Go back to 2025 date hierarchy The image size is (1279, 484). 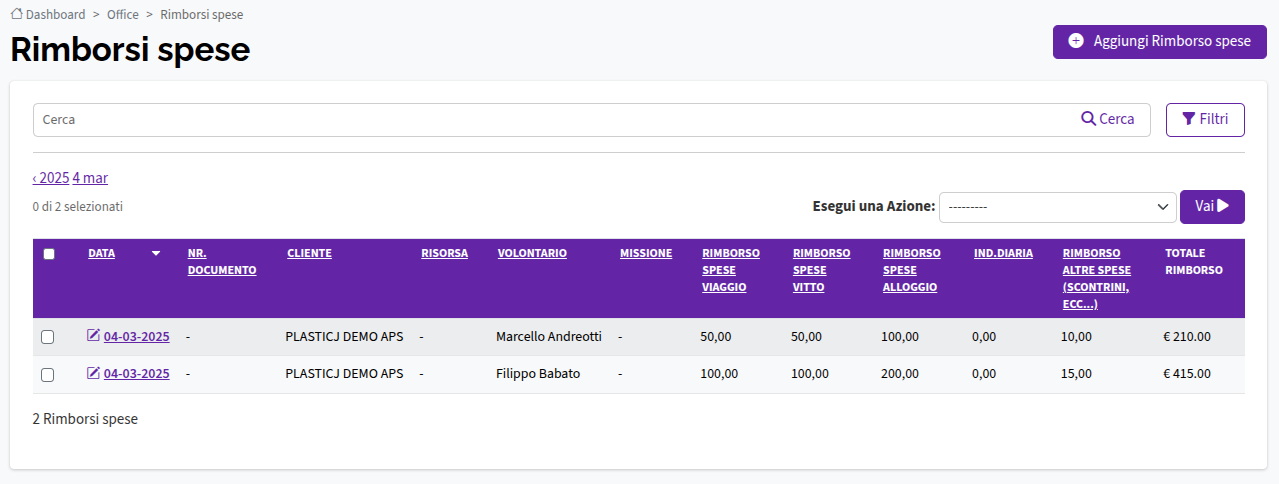(51, 178)
